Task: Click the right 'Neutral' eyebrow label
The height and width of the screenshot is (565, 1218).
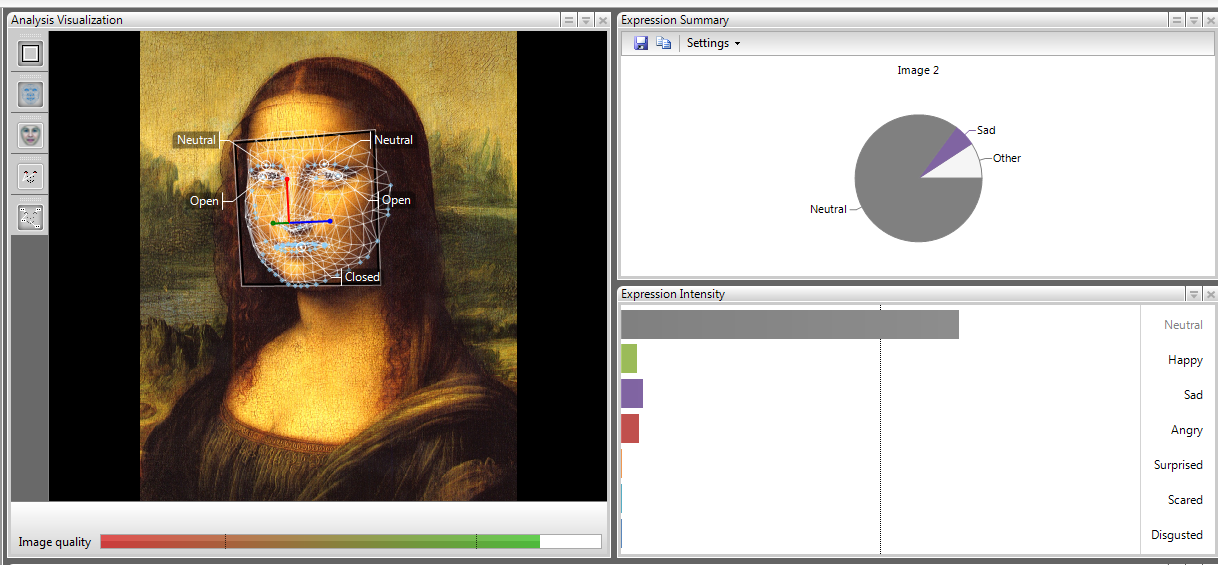Action: 393,140
